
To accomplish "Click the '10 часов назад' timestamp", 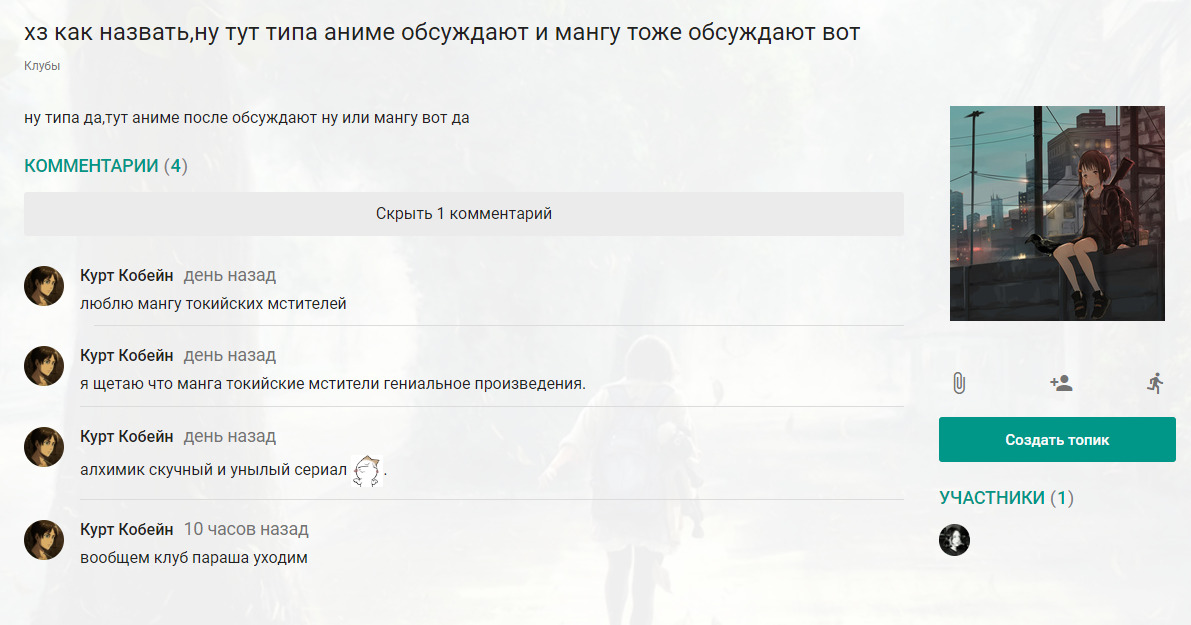I will pos(246,529).
